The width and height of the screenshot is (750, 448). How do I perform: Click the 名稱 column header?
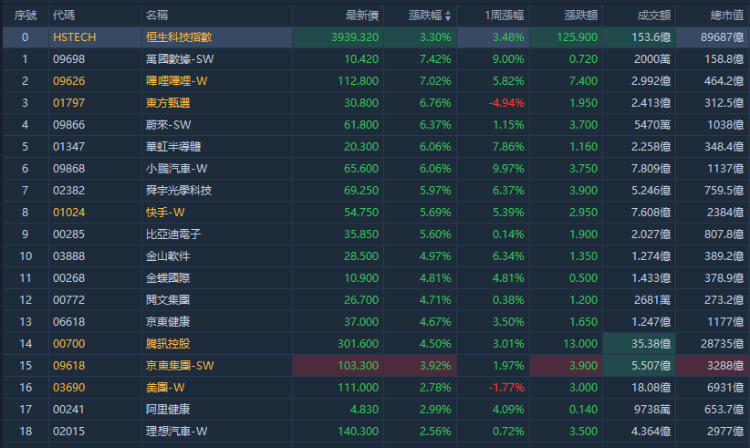click(157, 16)
